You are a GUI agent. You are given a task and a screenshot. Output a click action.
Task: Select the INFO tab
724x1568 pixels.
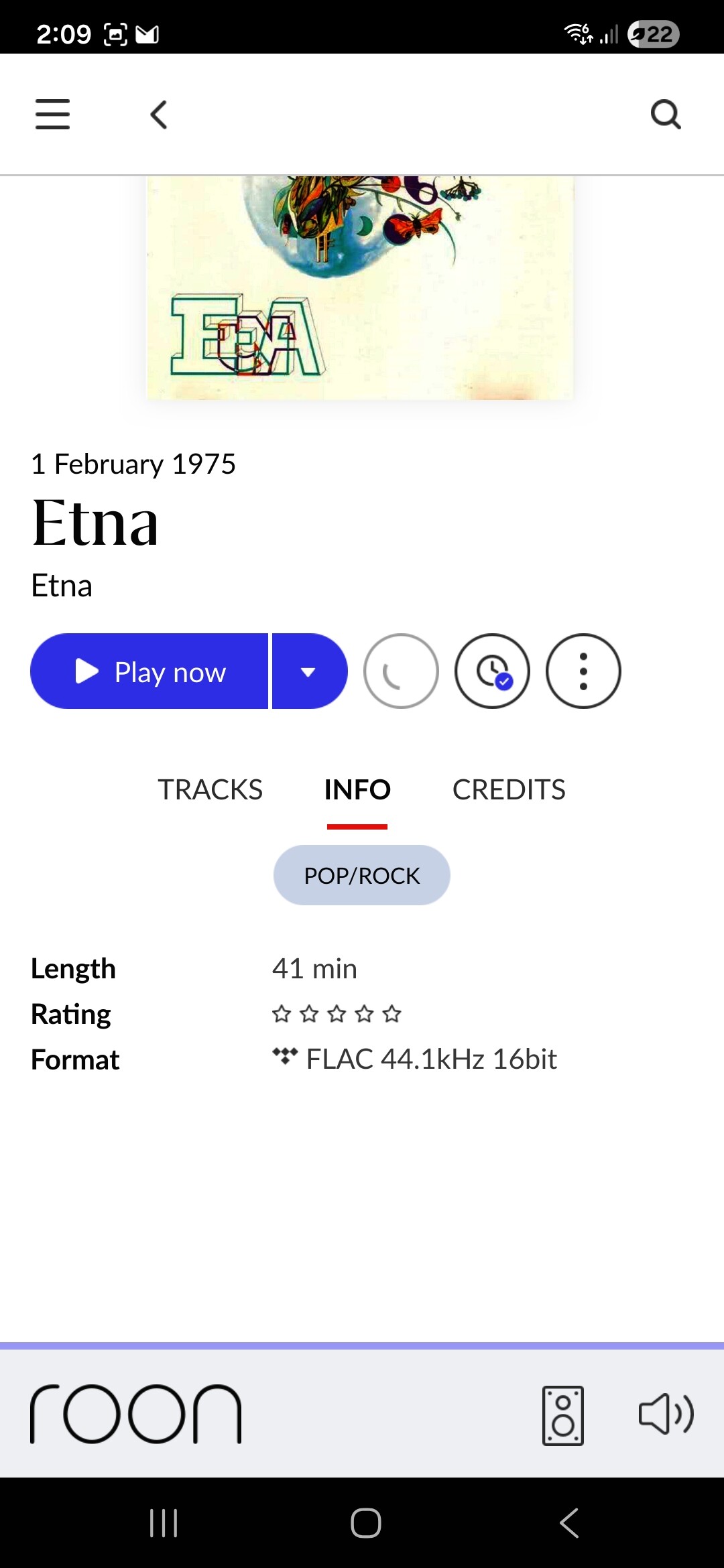point(357,789)
